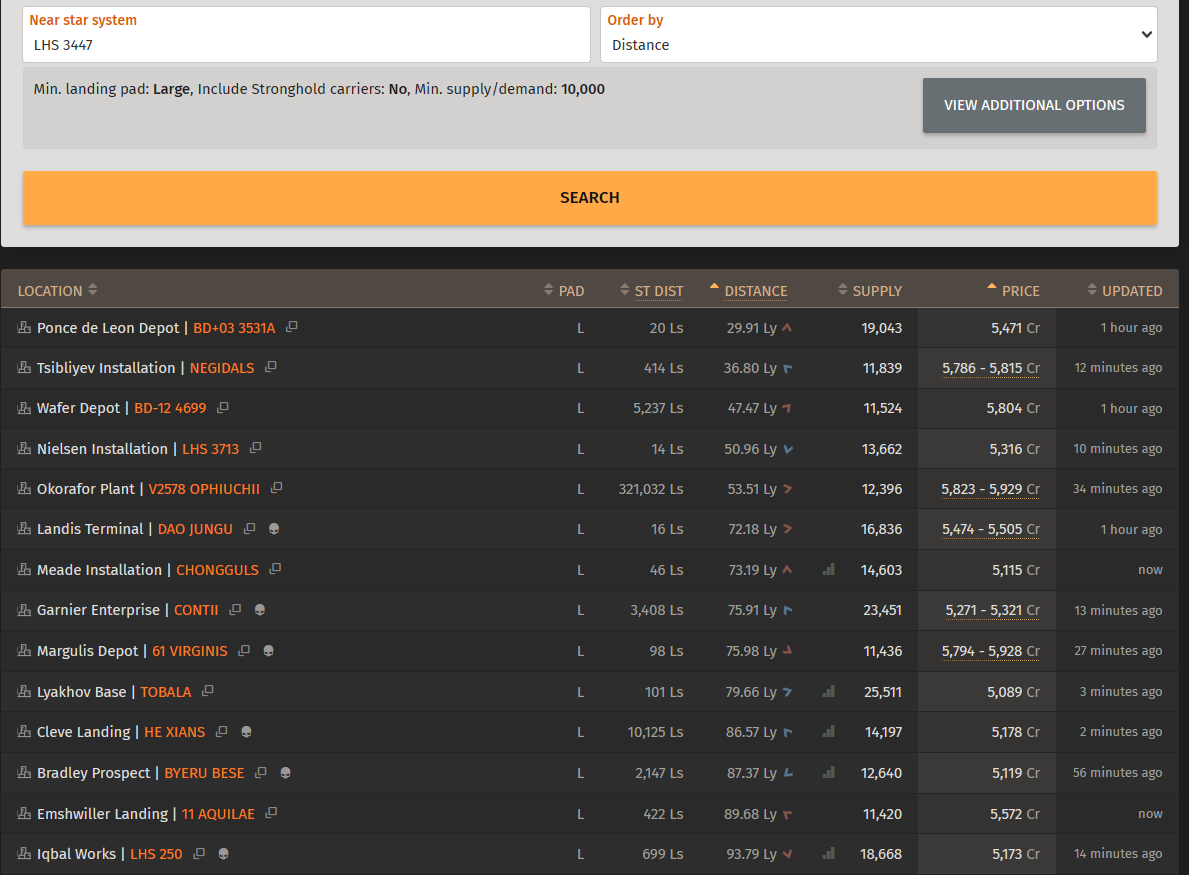Open Ponce de Leon Depot station link
1189x875 pixels.
108,328
